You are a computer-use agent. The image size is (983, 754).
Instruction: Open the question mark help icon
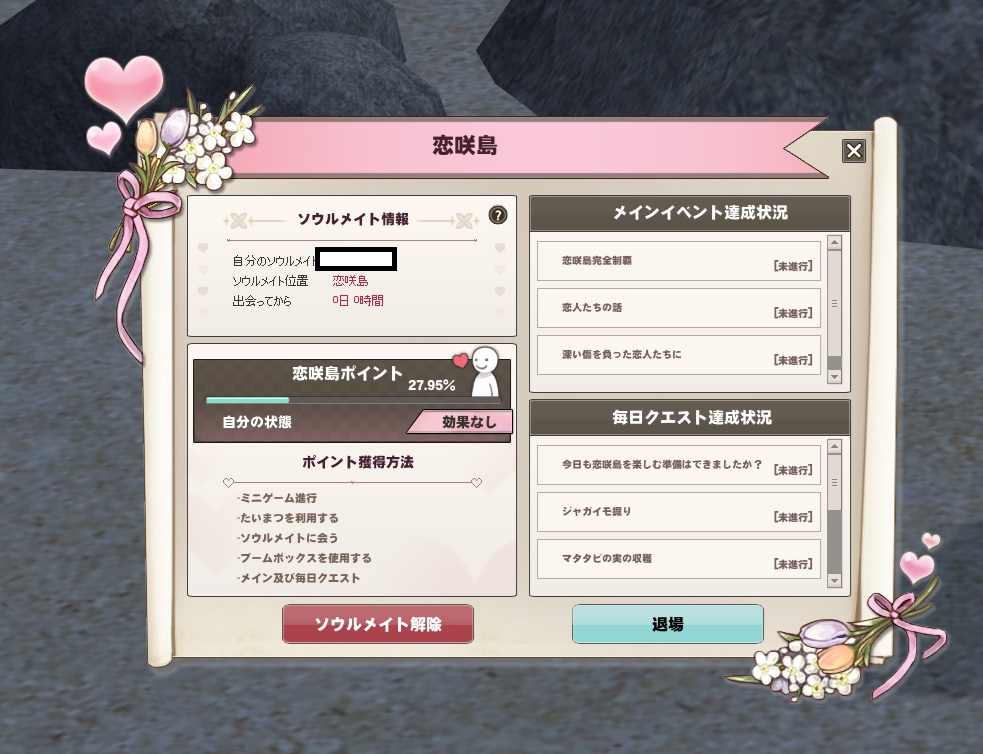pyautogui.click(x=497, y=216)
